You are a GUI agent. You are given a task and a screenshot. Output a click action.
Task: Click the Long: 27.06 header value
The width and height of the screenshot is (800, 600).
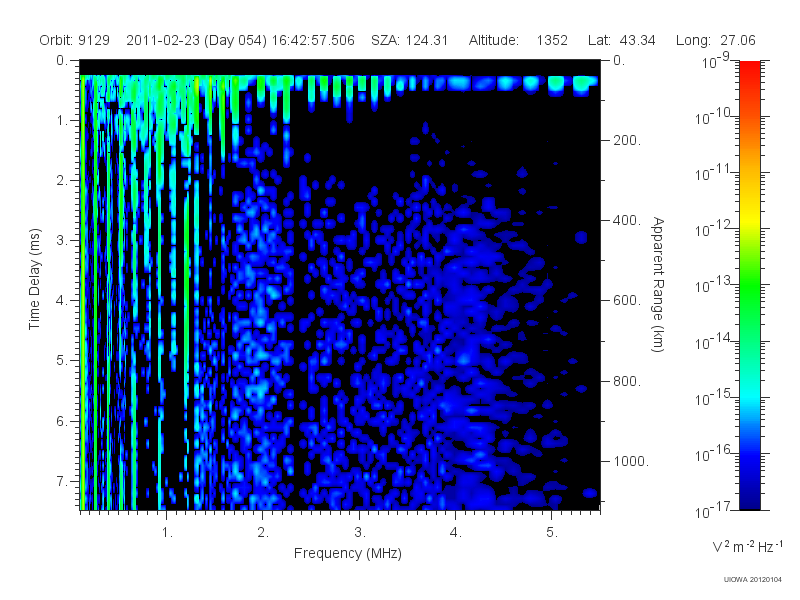(x=715, y=40)
